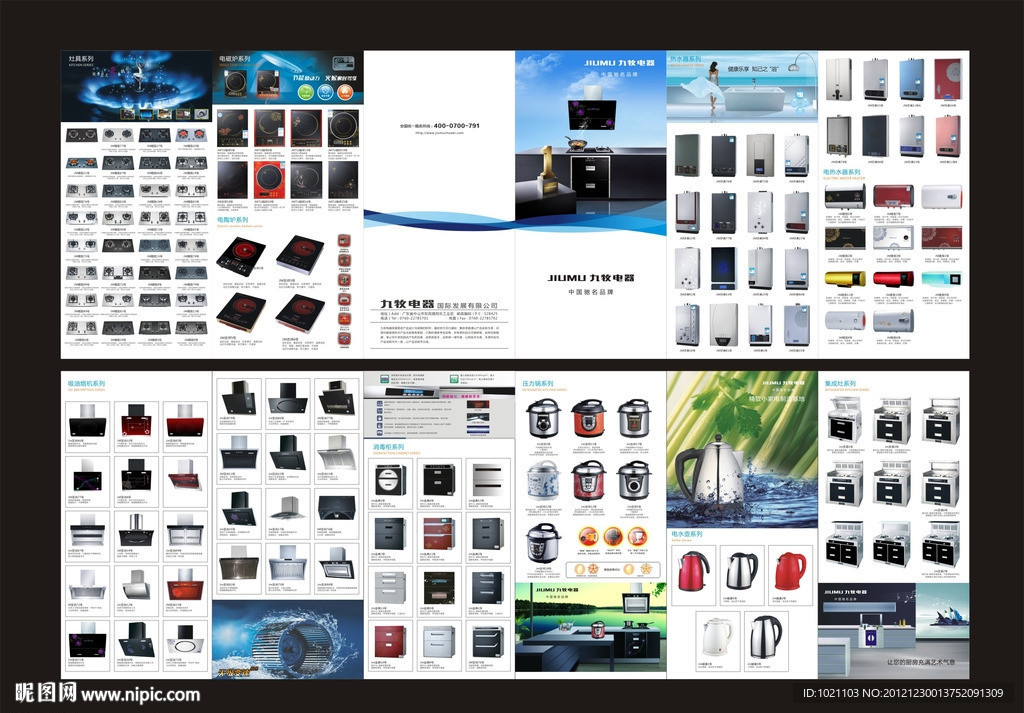
Task: Pick the blue-and-white porcelain pattern pressure cooker
Action: (543, 481)
